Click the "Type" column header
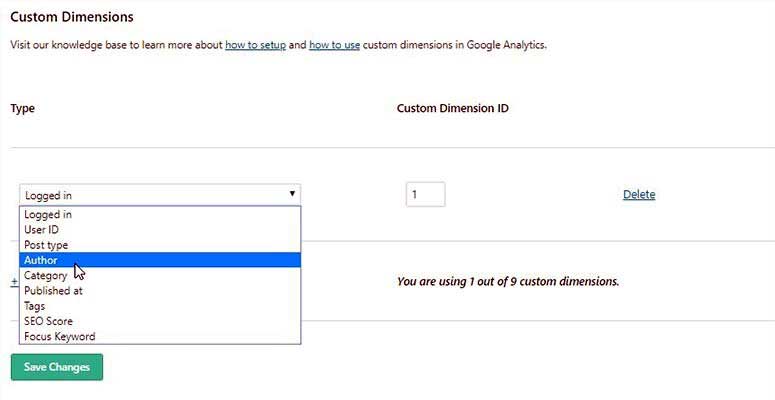 click(x=23, y=108)
